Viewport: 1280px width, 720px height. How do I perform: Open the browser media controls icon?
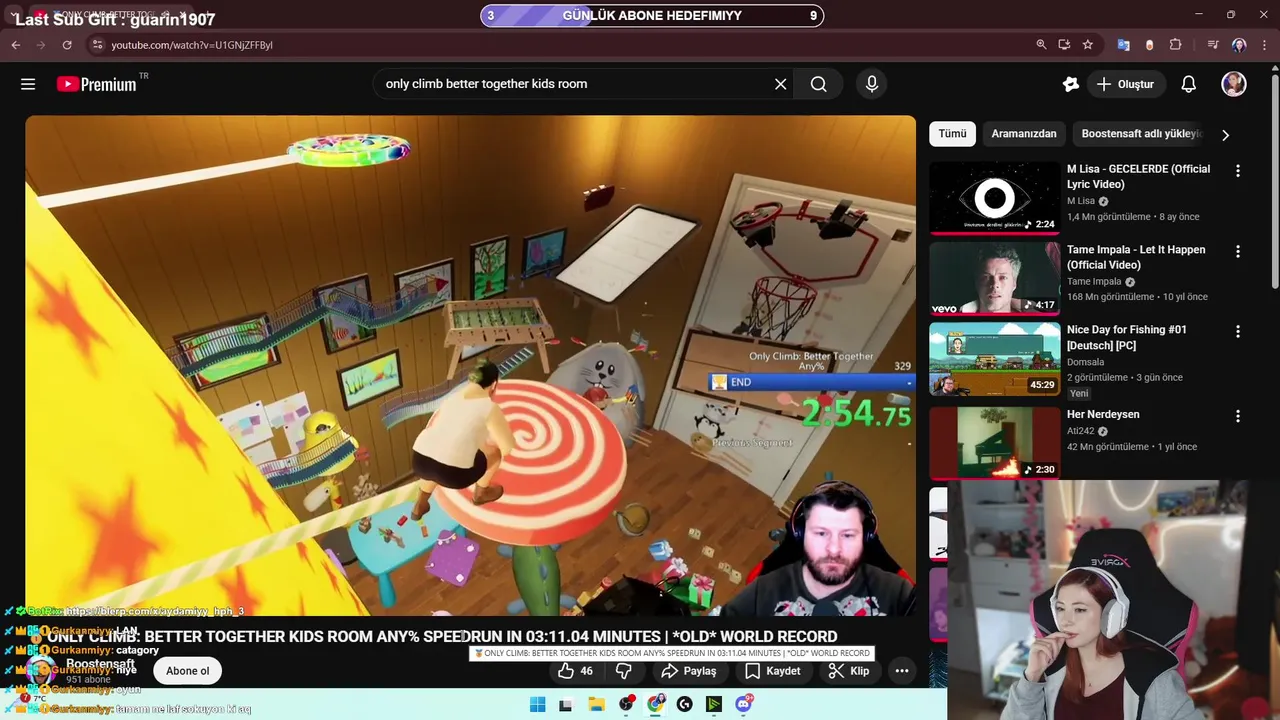(x=1213, y=45)
